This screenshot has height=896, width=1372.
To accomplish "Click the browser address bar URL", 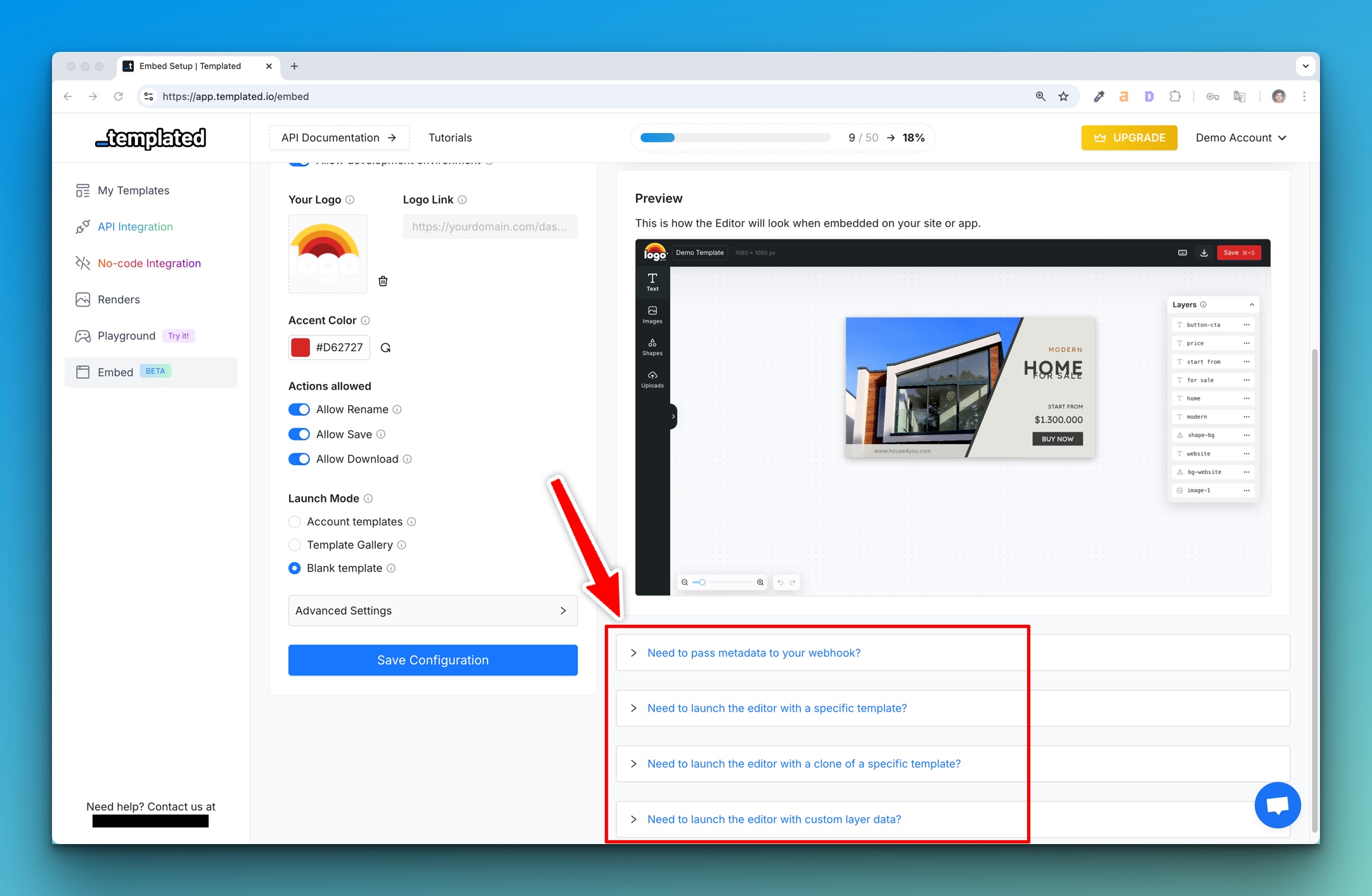I will 236,96.
